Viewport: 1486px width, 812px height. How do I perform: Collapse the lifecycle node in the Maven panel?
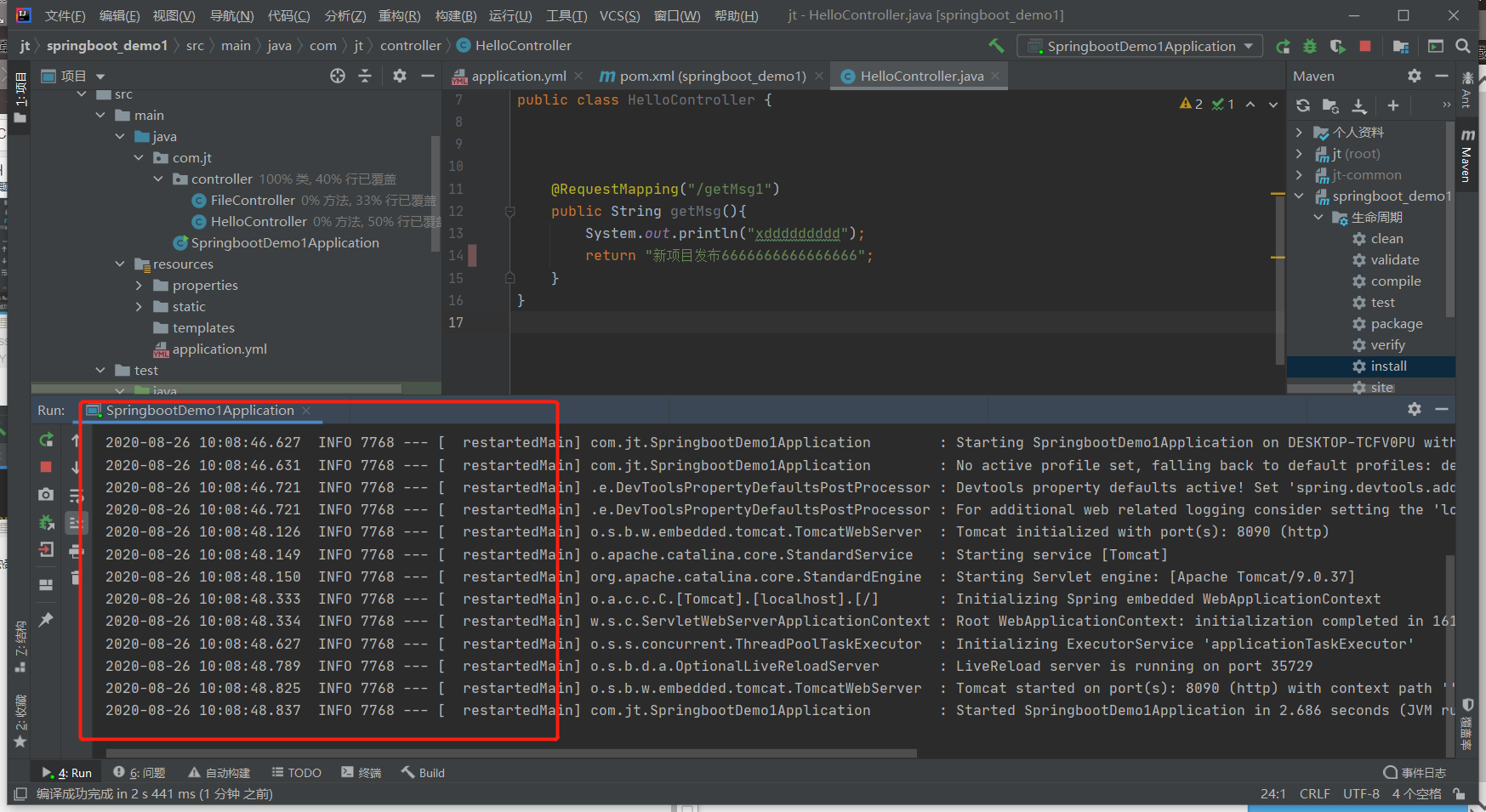tap(1318, 217)
